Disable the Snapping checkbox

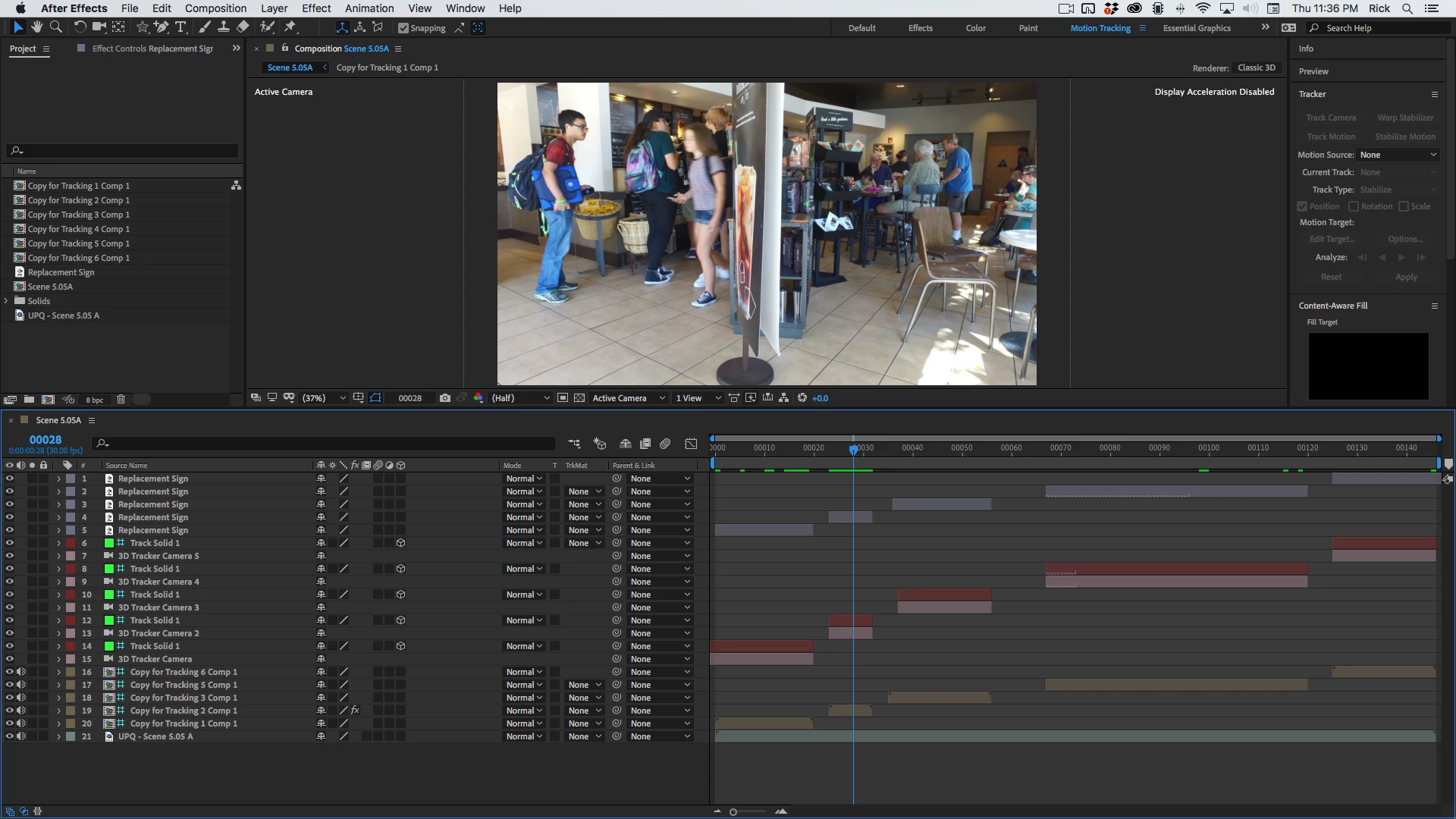point(403,28)
